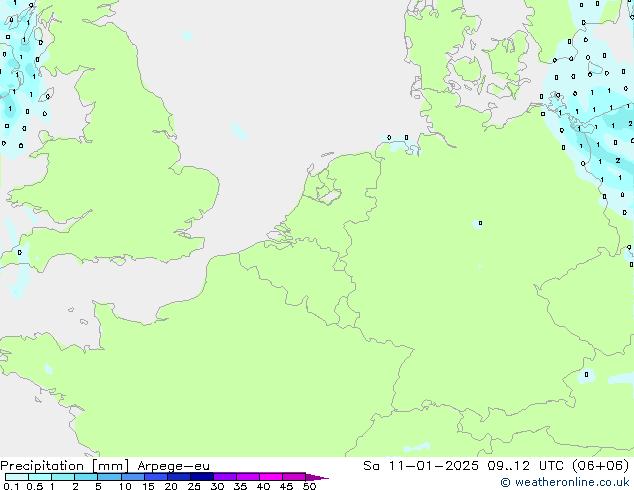The height and width of the screenshot is (490, 634).
Task: Click the 15–20 mm legend swatch
Action: pyautogui.click(x=155, y=477)
